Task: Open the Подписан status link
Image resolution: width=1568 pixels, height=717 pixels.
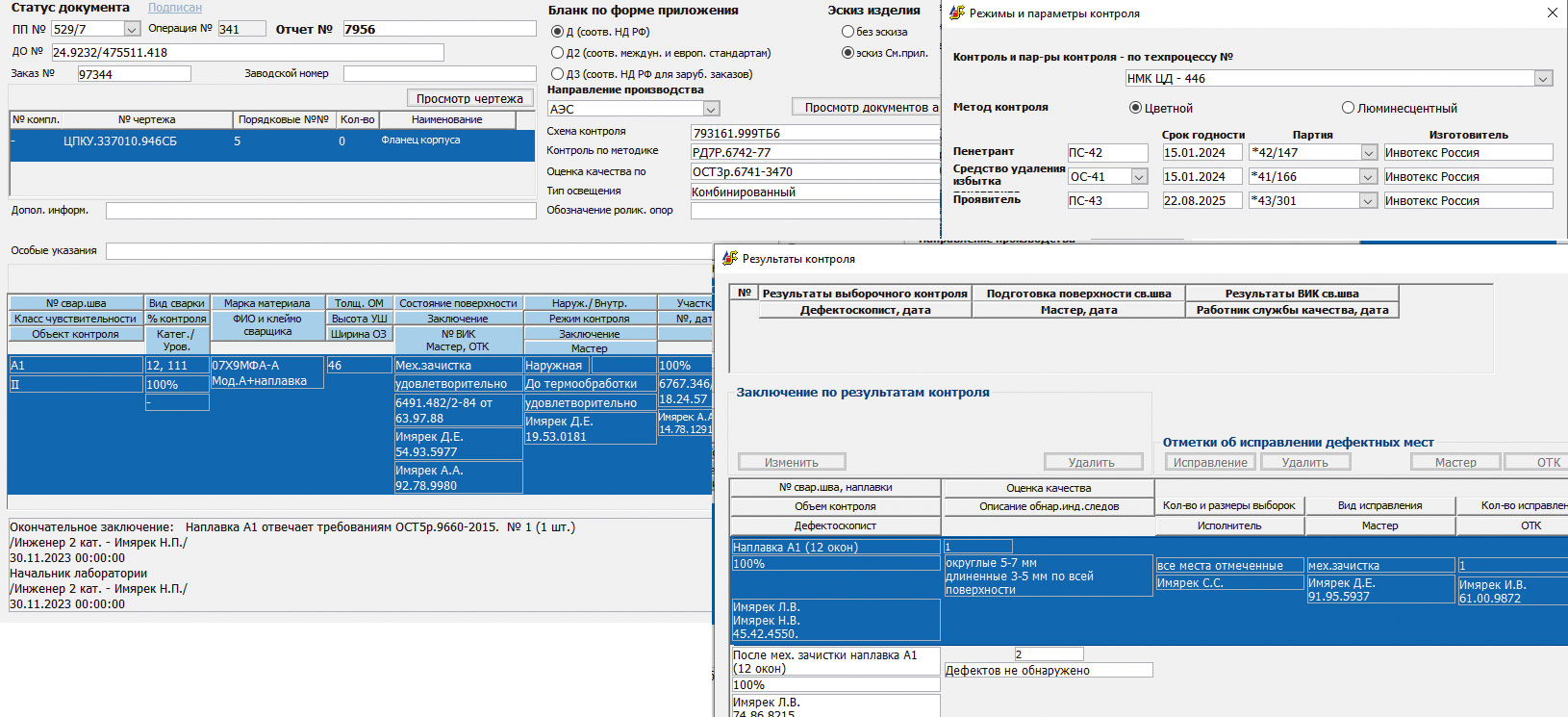Action: pos(174,8)
